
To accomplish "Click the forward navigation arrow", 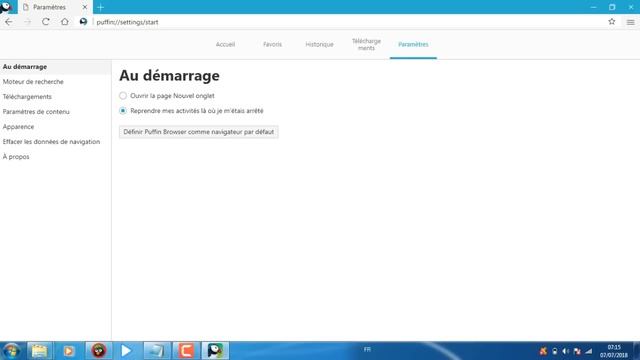I will coord(27,22).
